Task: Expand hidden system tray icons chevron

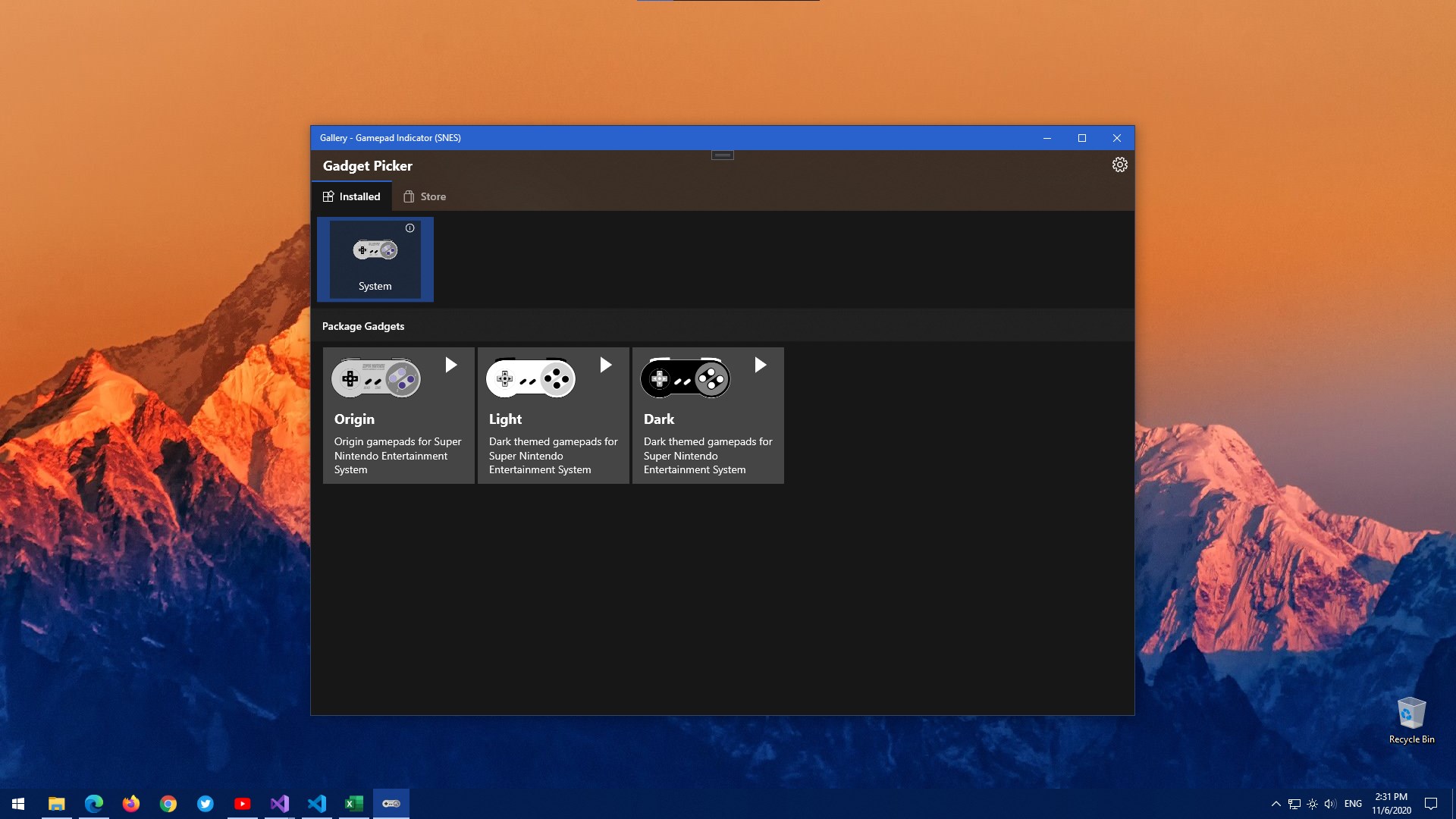Action: (x=1276, y=804)
